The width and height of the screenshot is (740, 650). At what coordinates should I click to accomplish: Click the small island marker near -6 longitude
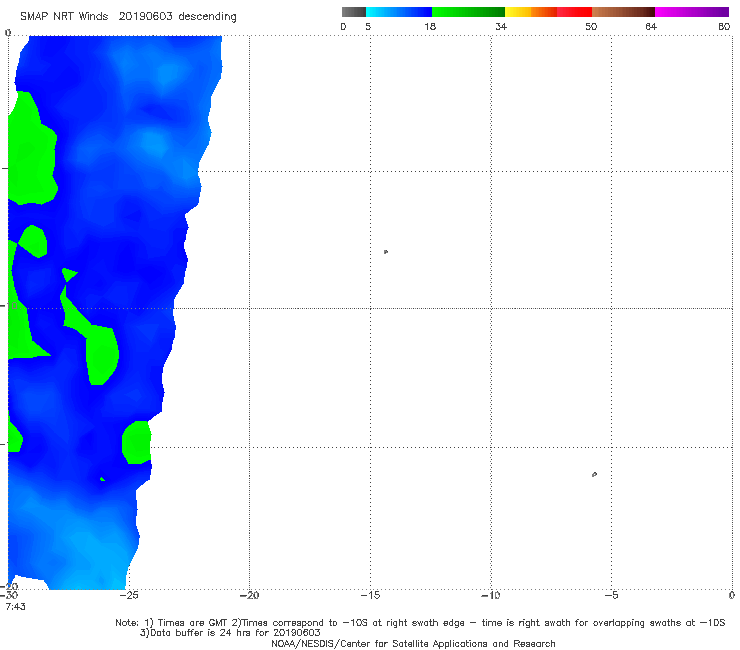point(594,474)
